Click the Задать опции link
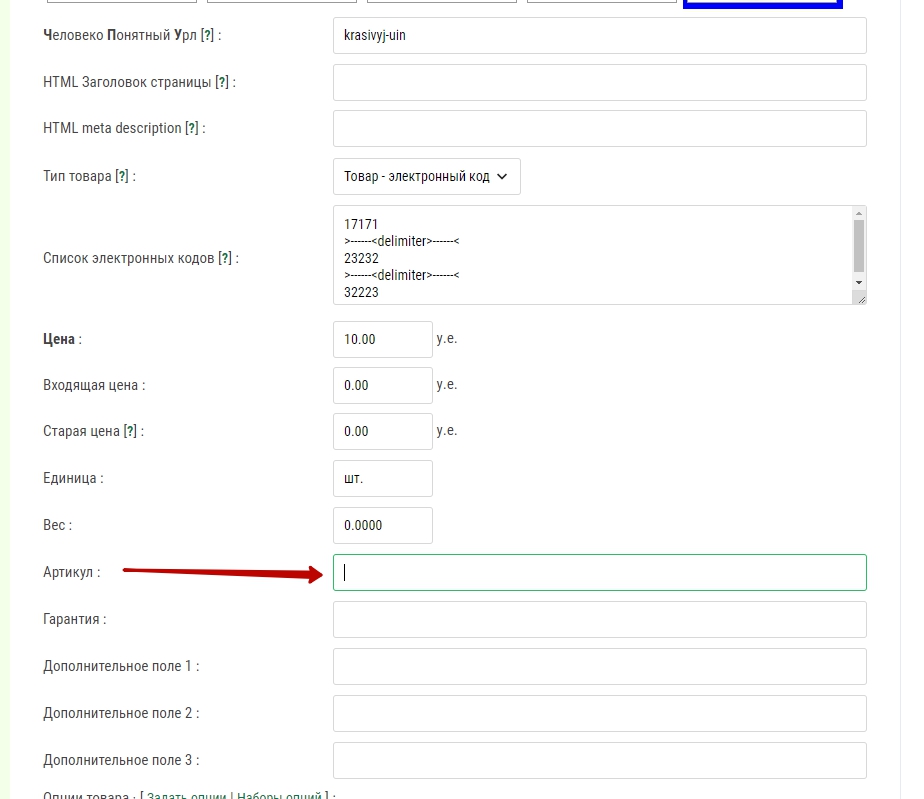The height and width of the screenshot is (799, 924). click(187, 796)
